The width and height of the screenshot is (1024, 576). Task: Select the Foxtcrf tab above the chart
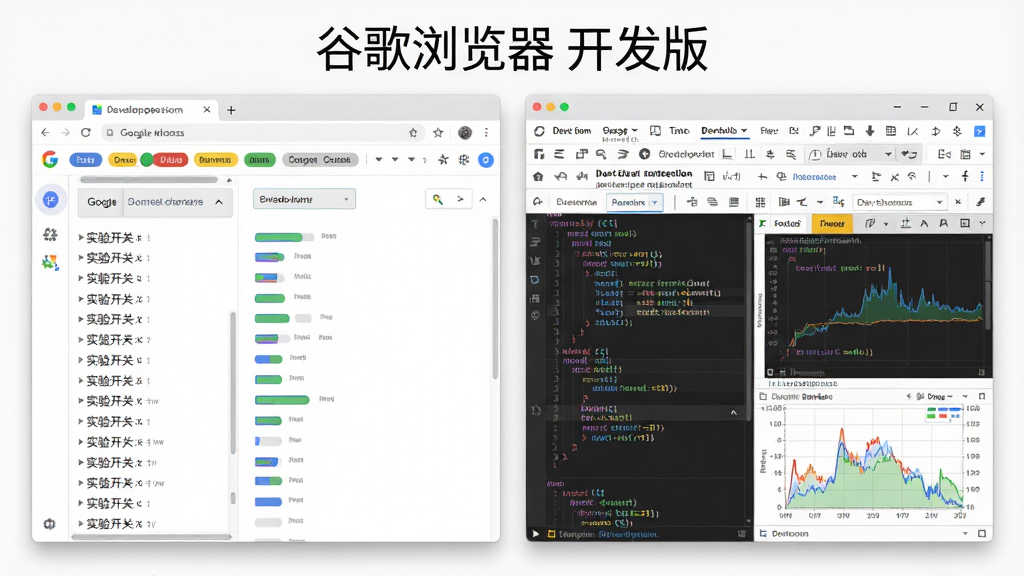click(787, 223)
